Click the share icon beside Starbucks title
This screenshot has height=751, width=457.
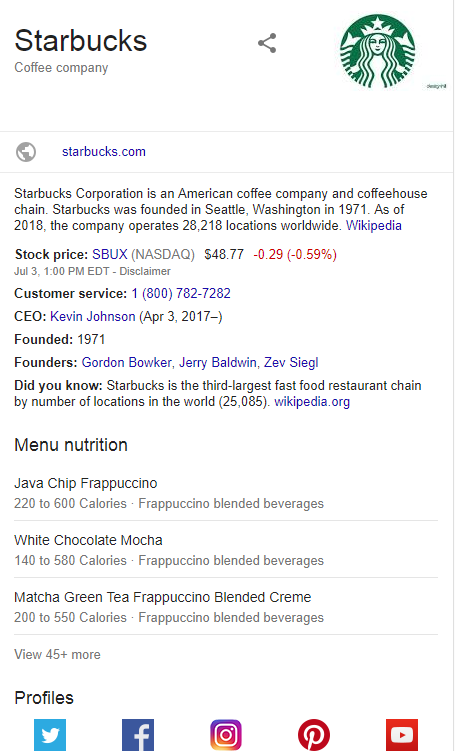pos(267,43)
